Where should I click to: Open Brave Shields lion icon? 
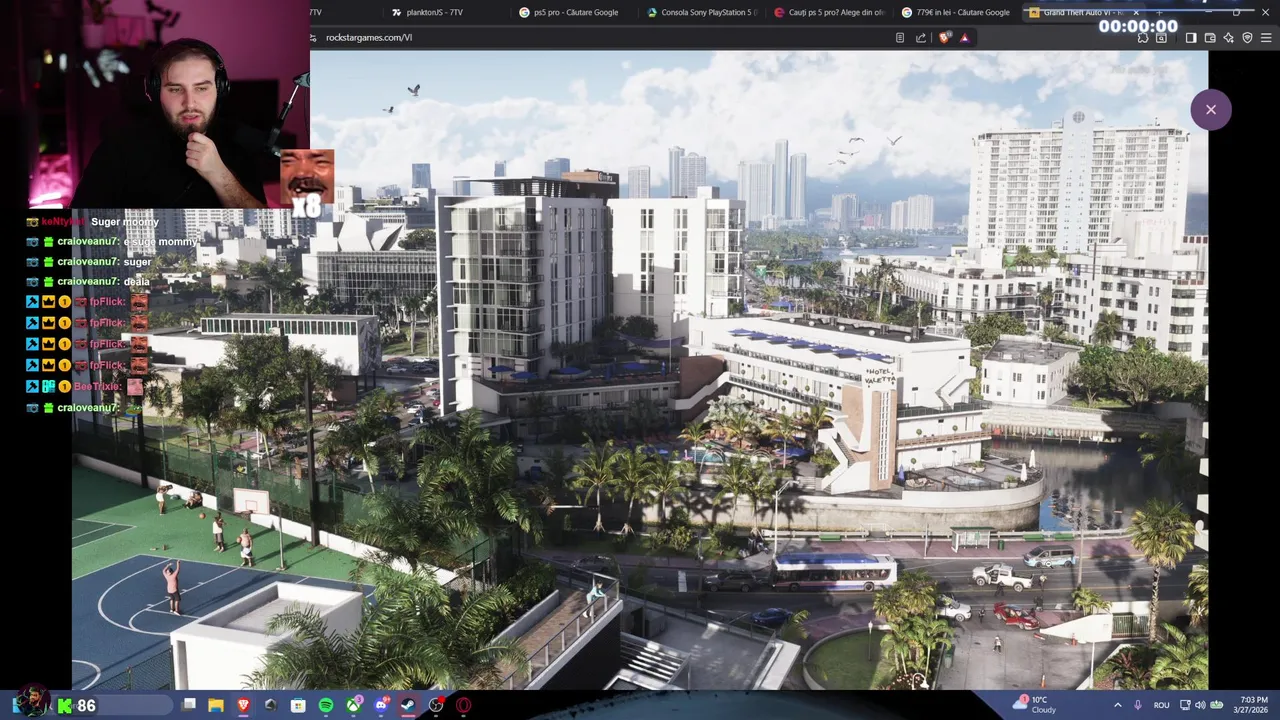tap(945, 38)
